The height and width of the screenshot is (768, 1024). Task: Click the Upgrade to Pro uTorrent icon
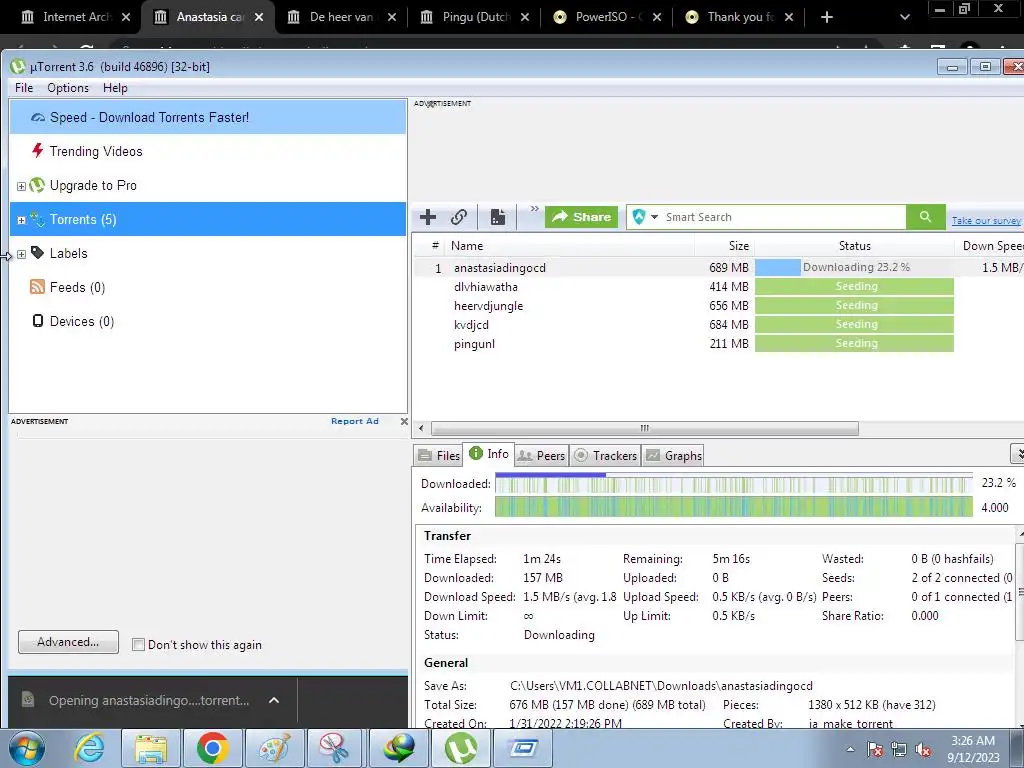point(37,185)
